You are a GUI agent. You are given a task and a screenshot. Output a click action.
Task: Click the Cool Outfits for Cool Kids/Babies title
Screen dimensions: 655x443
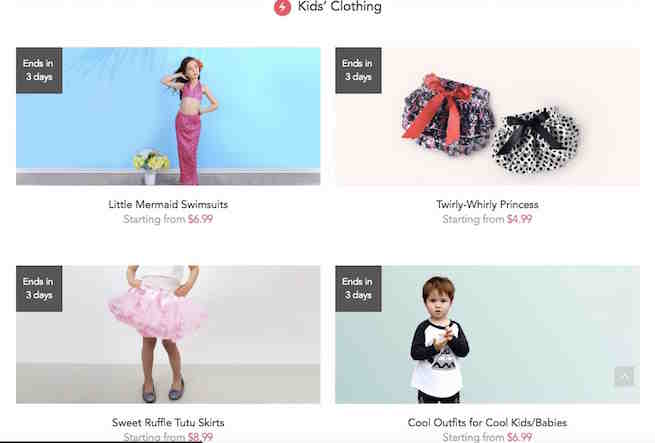coord(487,423)
